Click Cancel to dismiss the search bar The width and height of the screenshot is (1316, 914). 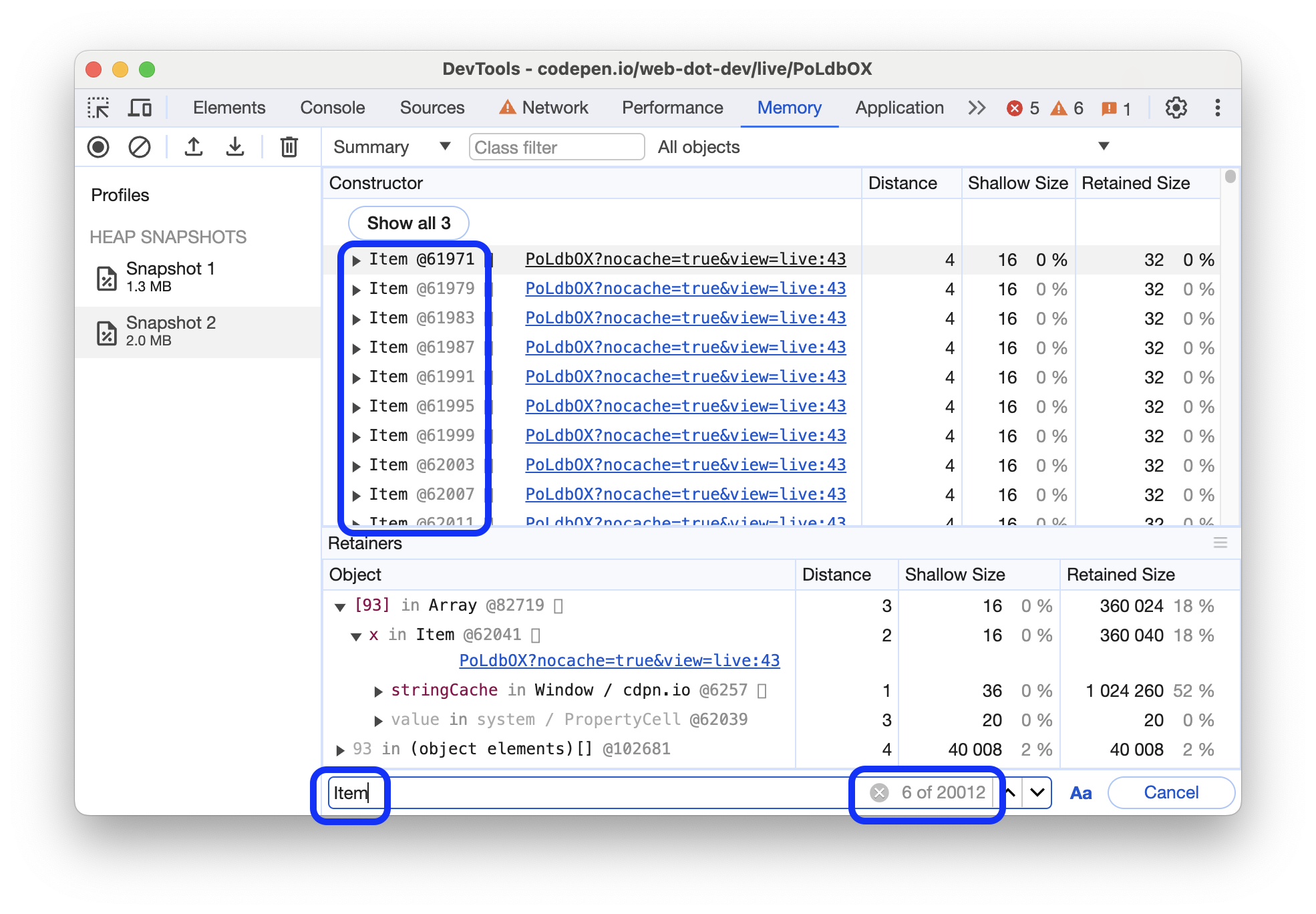point(1172,791)
